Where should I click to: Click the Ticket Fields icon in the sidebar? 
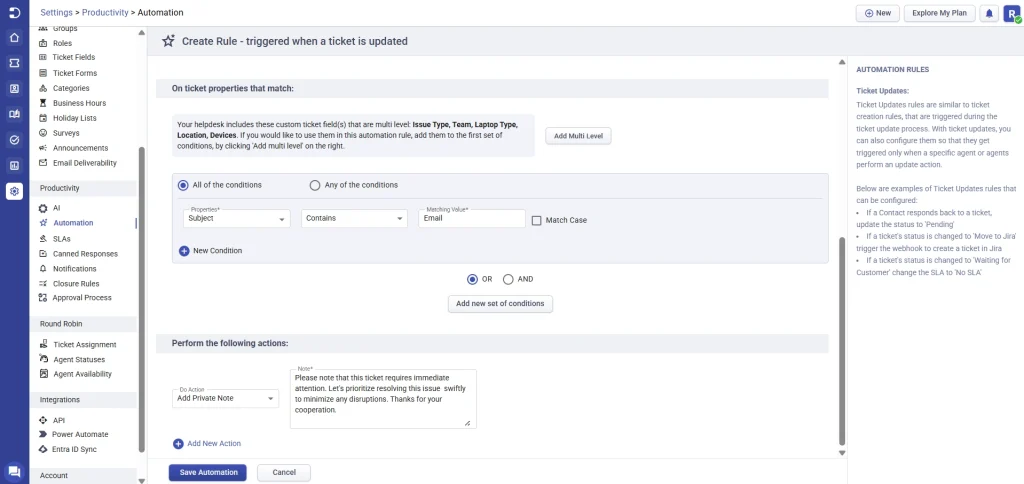(x=43, y=57)
